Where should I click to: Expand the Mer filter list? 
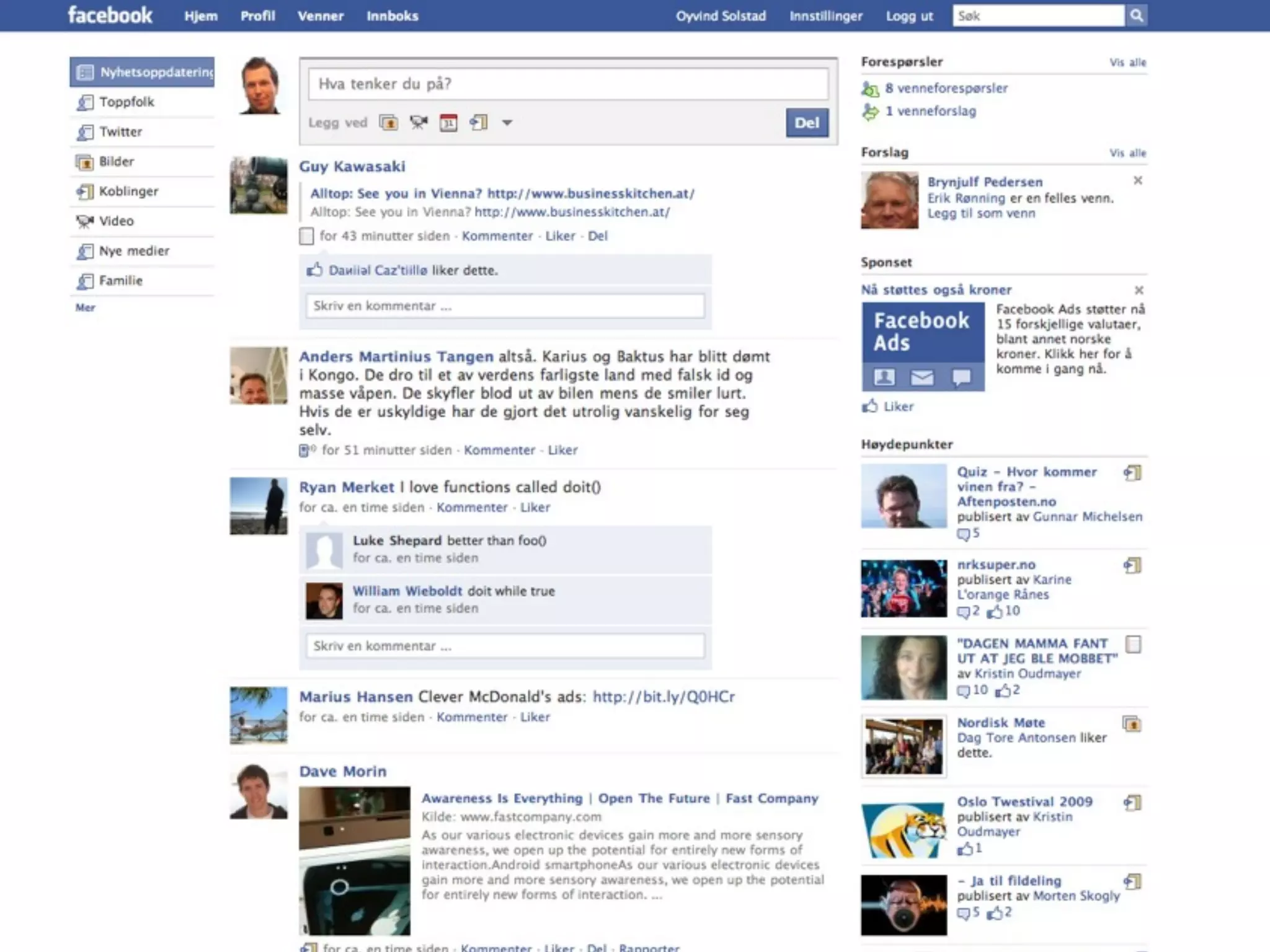pos(86,308)
